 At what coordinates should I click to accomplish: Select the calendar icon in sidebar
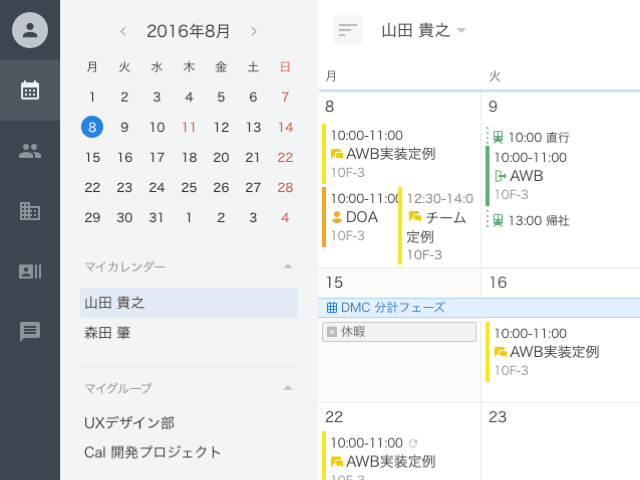[30, 91]
